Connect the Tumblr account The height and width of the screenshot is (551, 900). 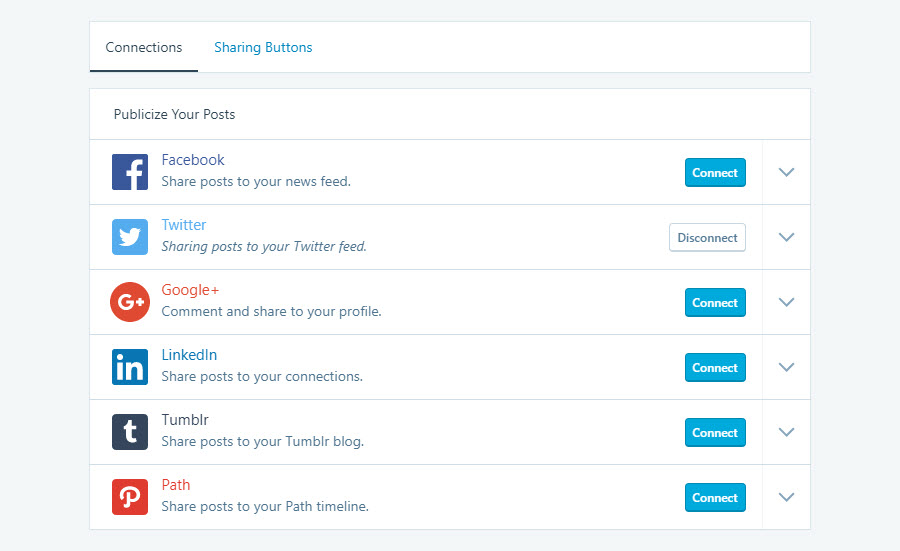pos(715,433)
